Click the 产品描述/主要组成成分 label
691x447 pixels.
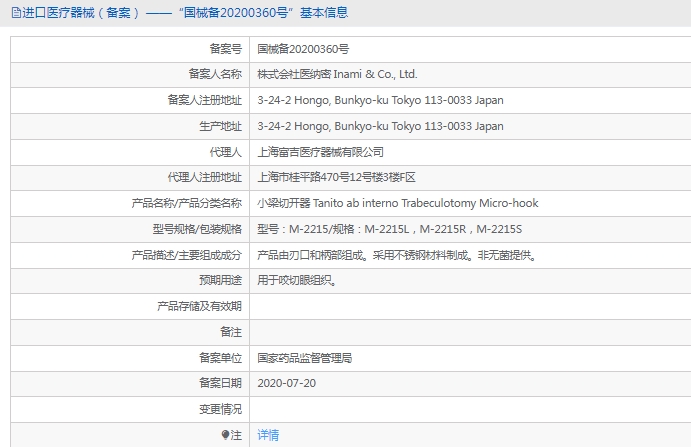(186, 255)
